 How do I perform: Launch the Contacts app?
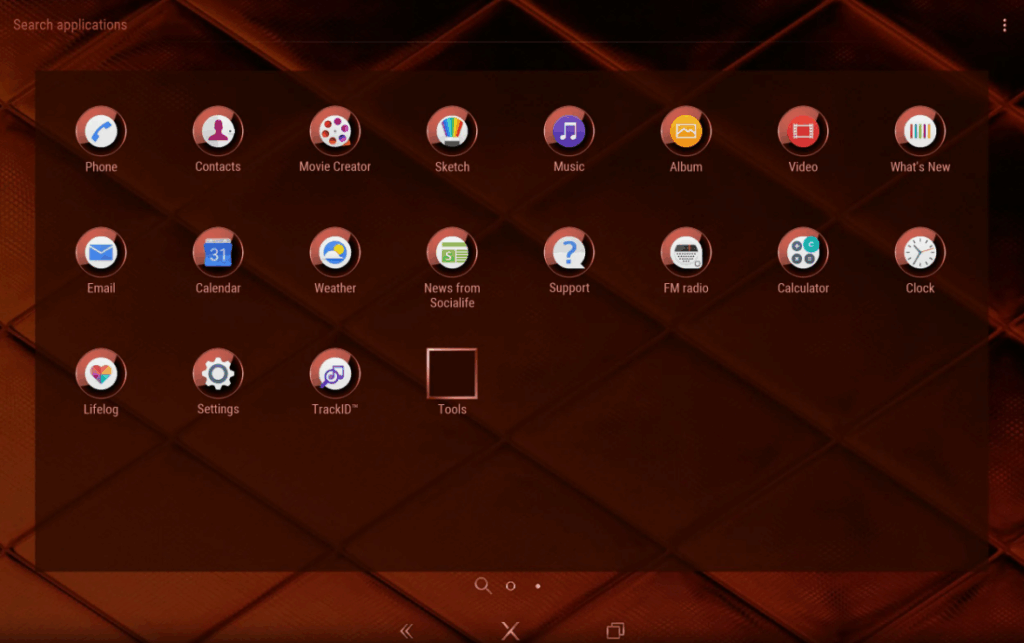pyautogui.click(x=218, y=132)
